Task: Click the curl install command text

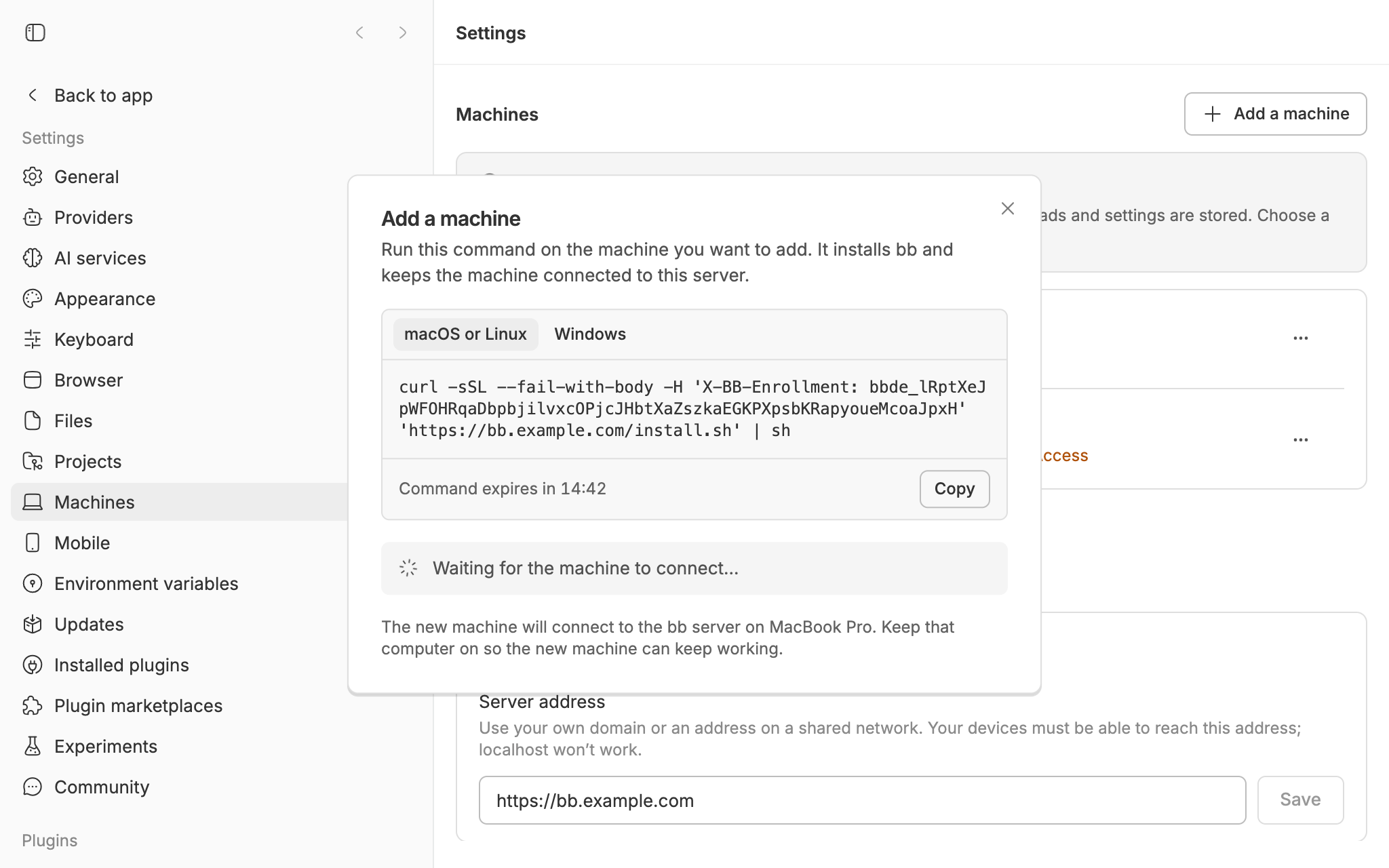Action: 692,409
